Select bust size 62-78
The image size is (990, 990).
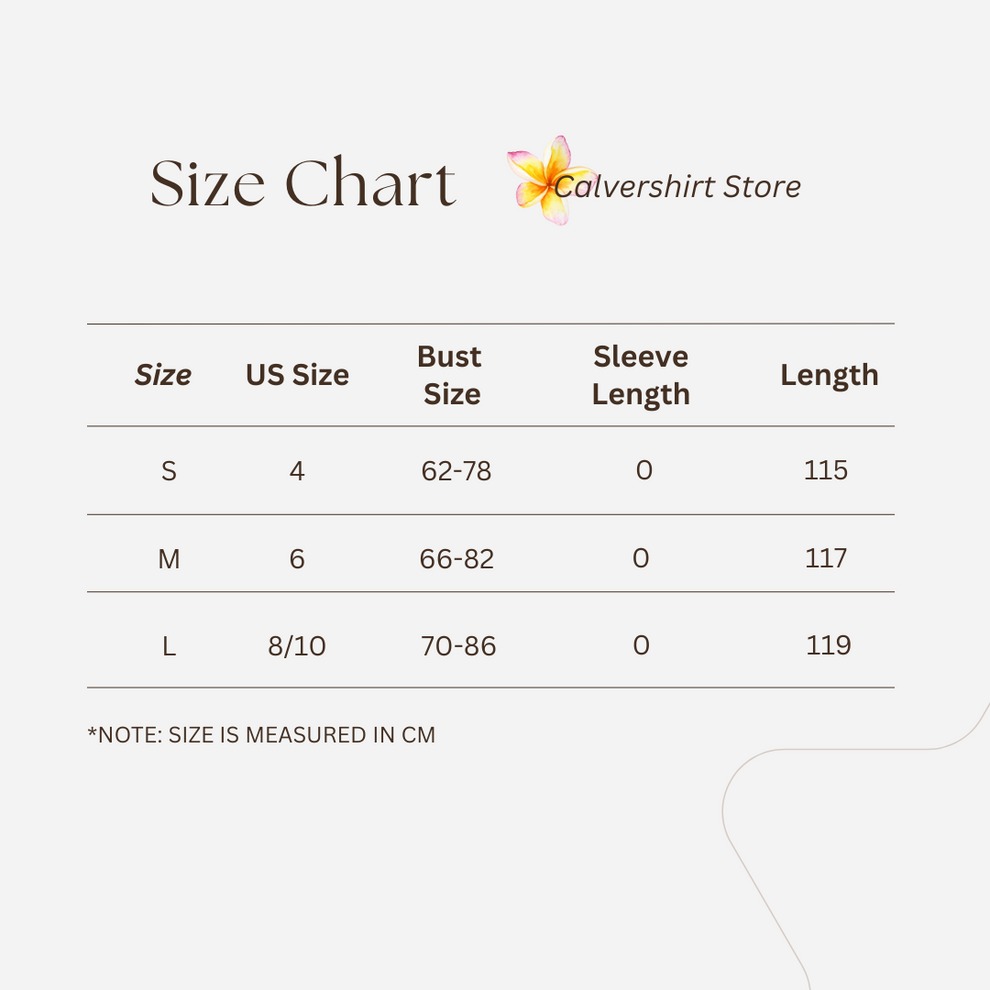(456, 471)
